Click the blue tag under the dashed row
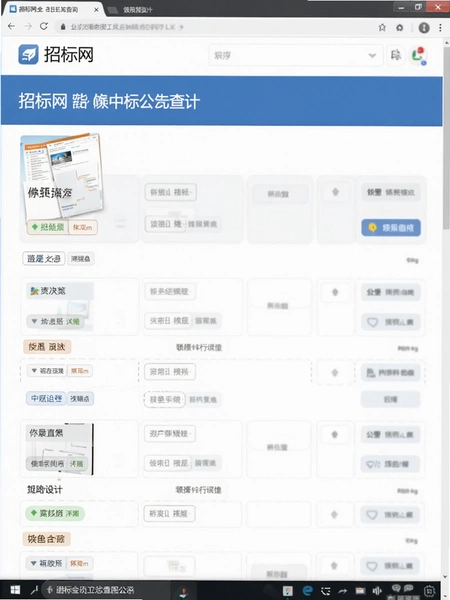450x600 pixels. pos(46,398)
